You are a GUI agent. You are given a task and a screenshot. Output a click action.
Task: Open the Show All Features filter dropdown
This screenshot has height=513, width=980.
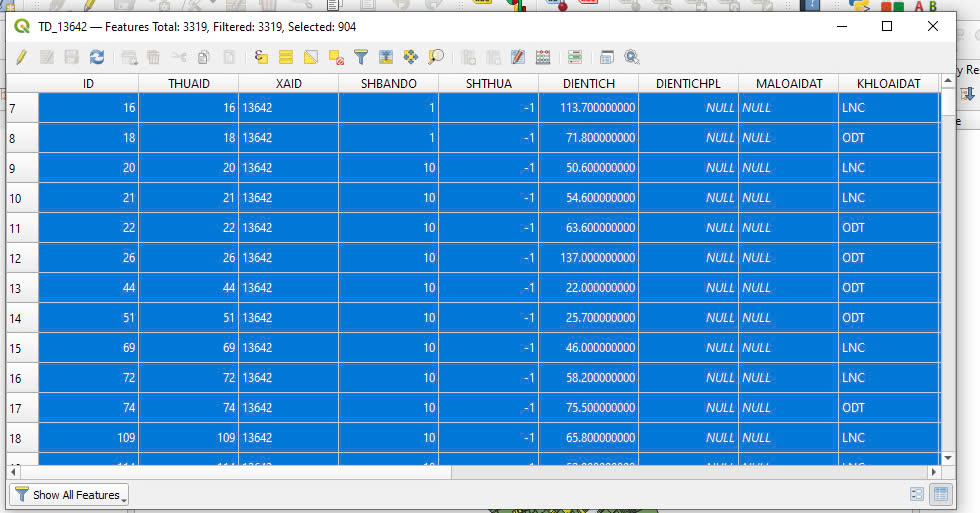69,495
